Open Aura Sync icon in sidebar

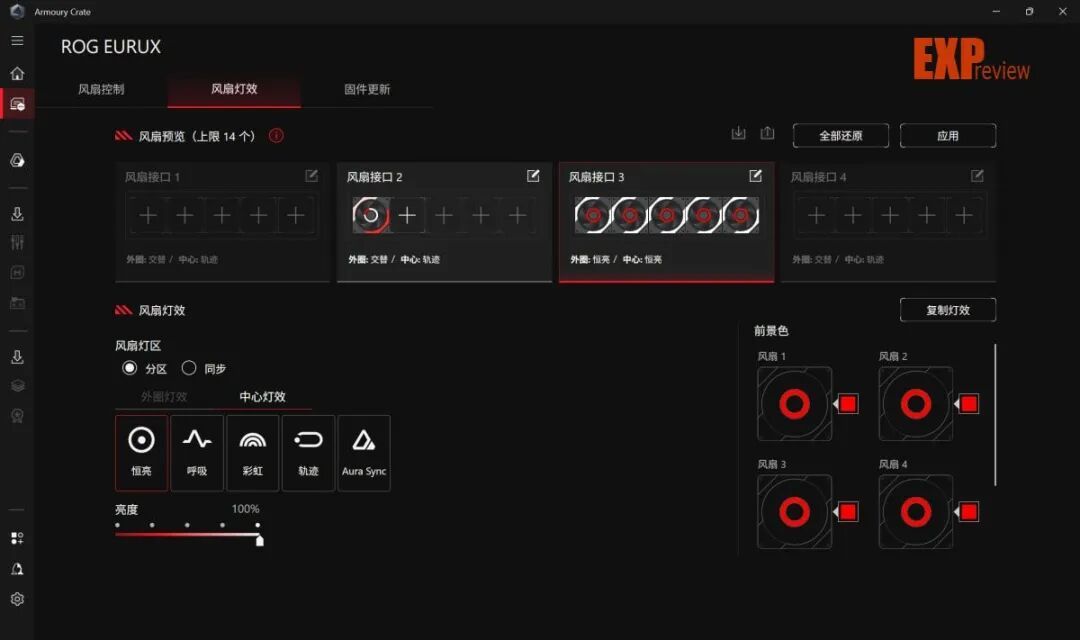17,161
